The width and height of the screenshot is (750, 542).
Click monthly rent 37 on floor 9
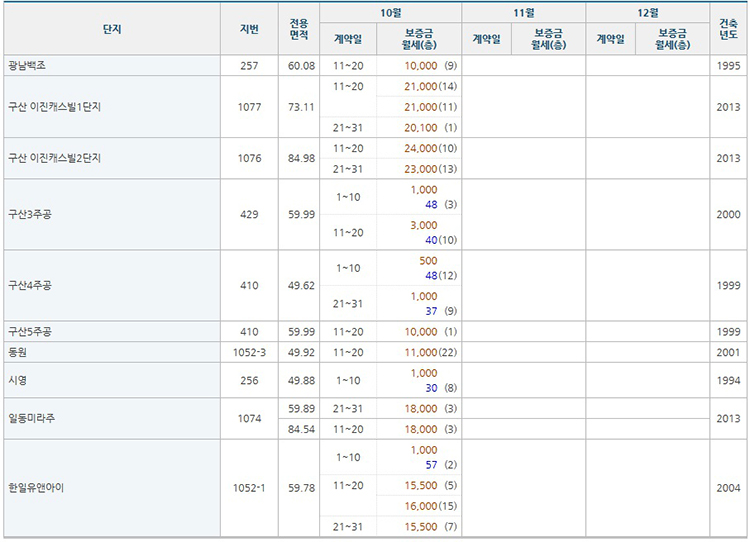click(x=431, y=311)
